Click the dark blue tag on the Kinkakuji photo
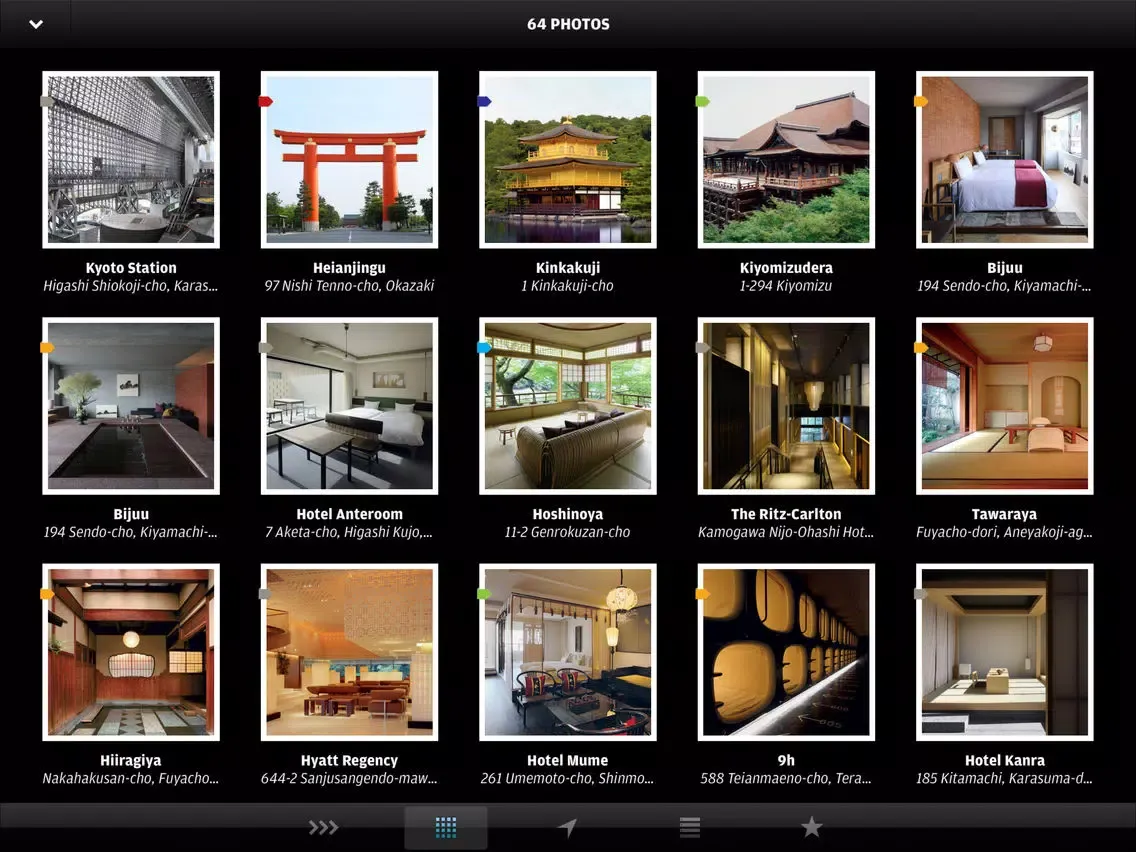1136x852 pixels. (x=485, y=101)
